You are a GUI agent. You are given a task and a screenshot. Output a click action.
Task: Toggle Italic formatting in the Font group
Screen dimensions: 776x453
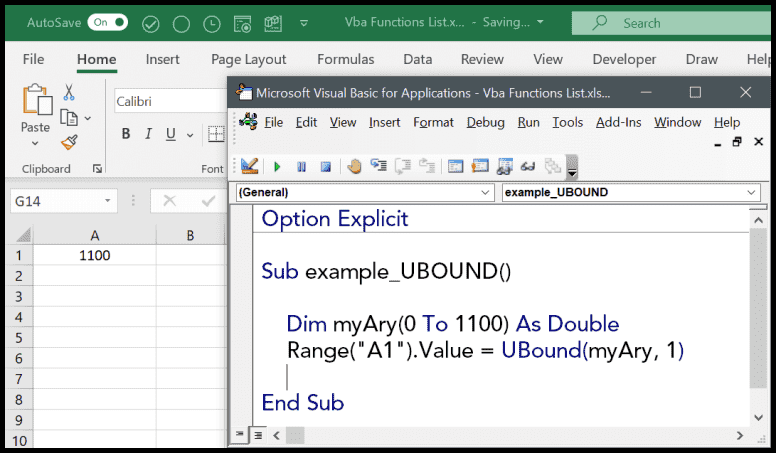[x=149, y=134]
